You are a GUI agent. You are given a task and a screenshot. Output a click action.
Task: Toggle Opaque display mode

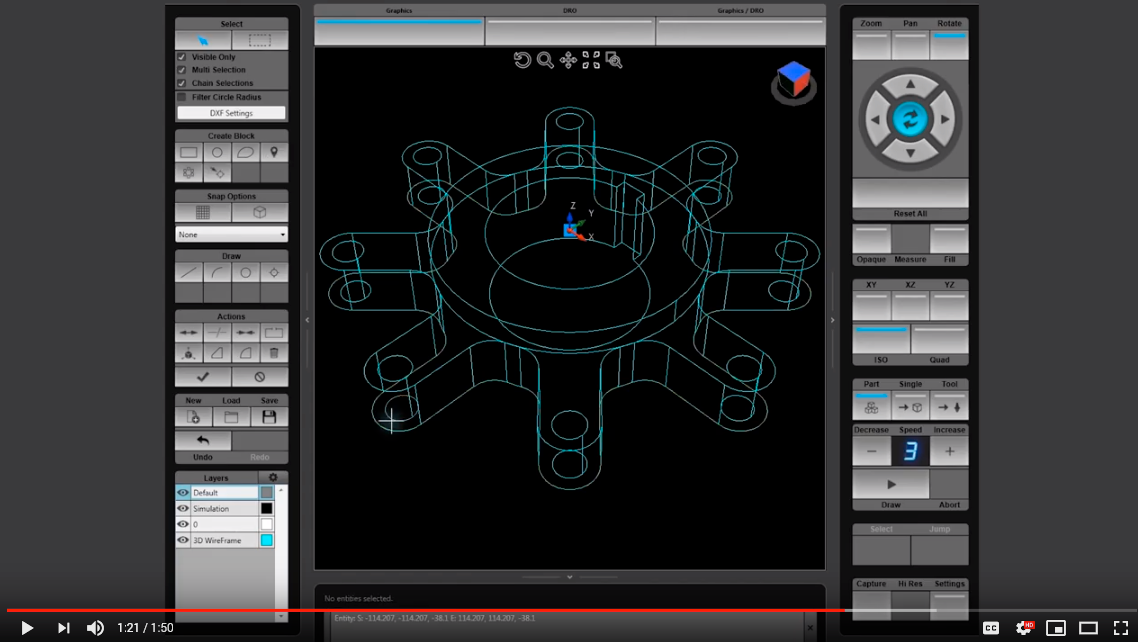point(871,239)
